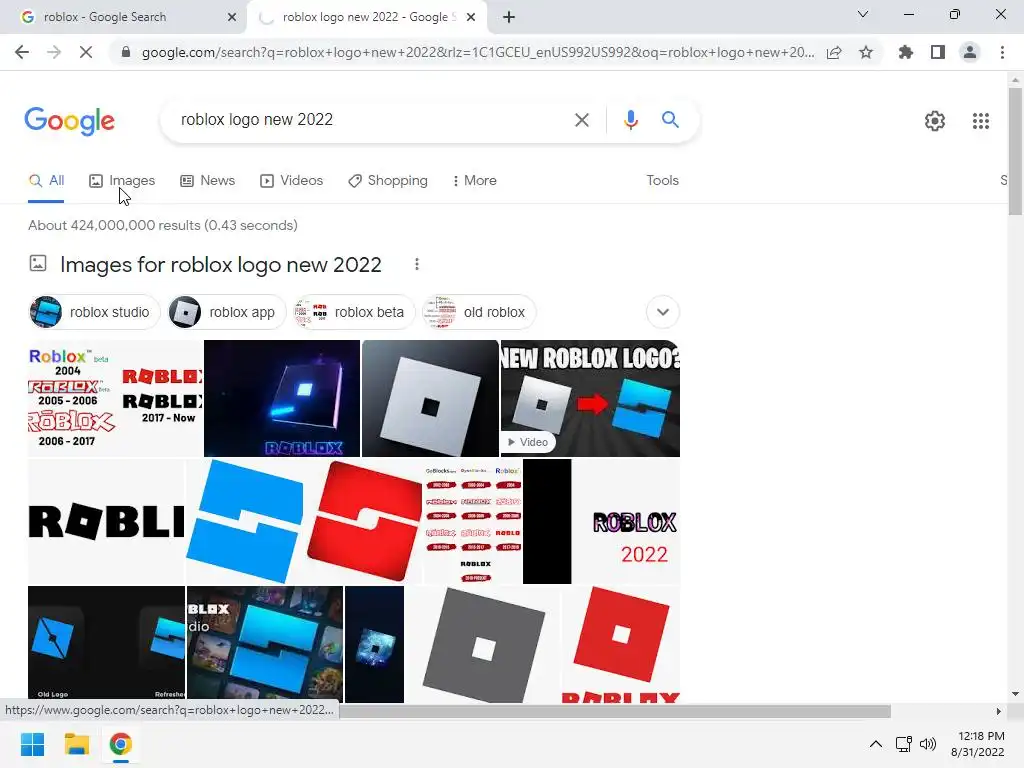Switch to the Images tab

click(x=122, y=180)
